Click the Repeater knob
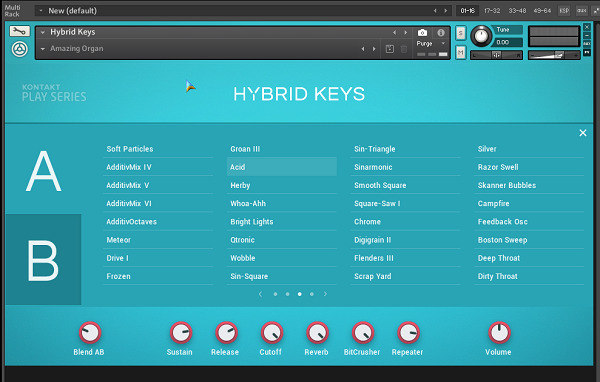 pos(408,333)
